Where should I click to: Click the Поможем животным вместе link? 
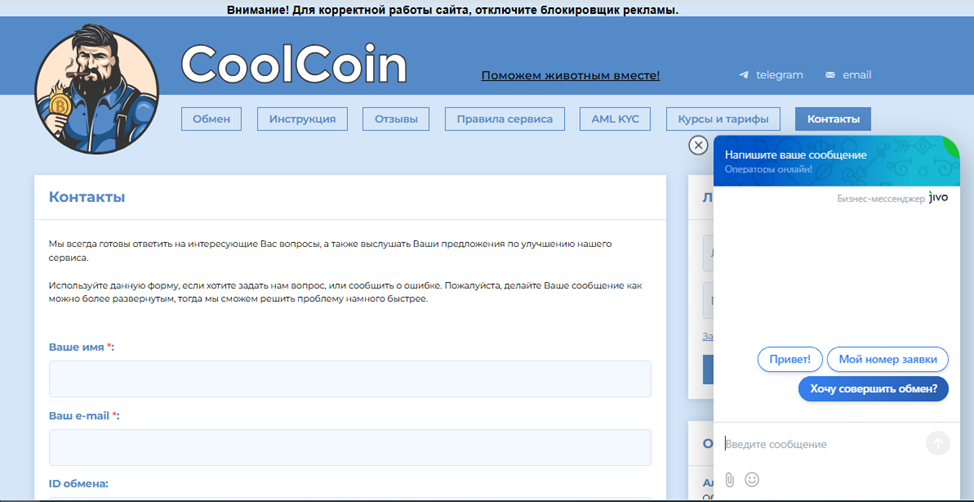tap(570, 76)
